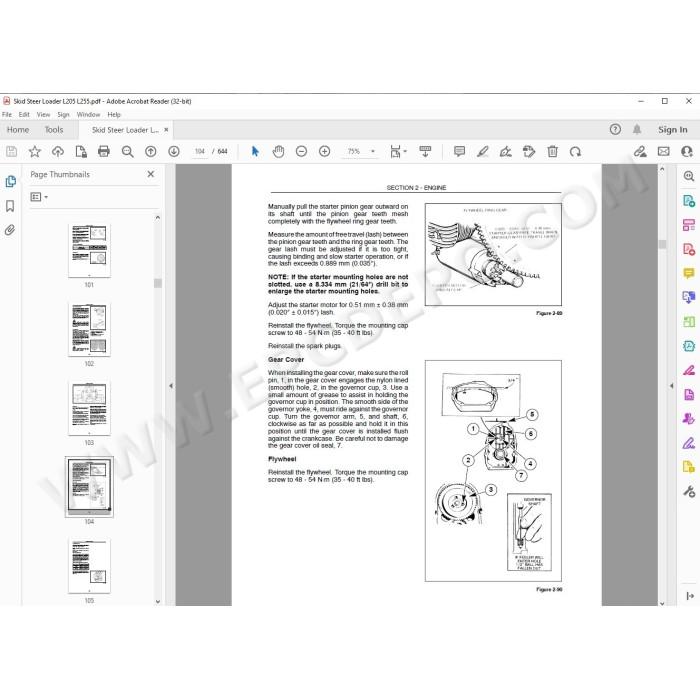The height and width of the screenshot is (700, 700).
Task: Open the 75% zoom level dropdown
Action: pos(361,152)
